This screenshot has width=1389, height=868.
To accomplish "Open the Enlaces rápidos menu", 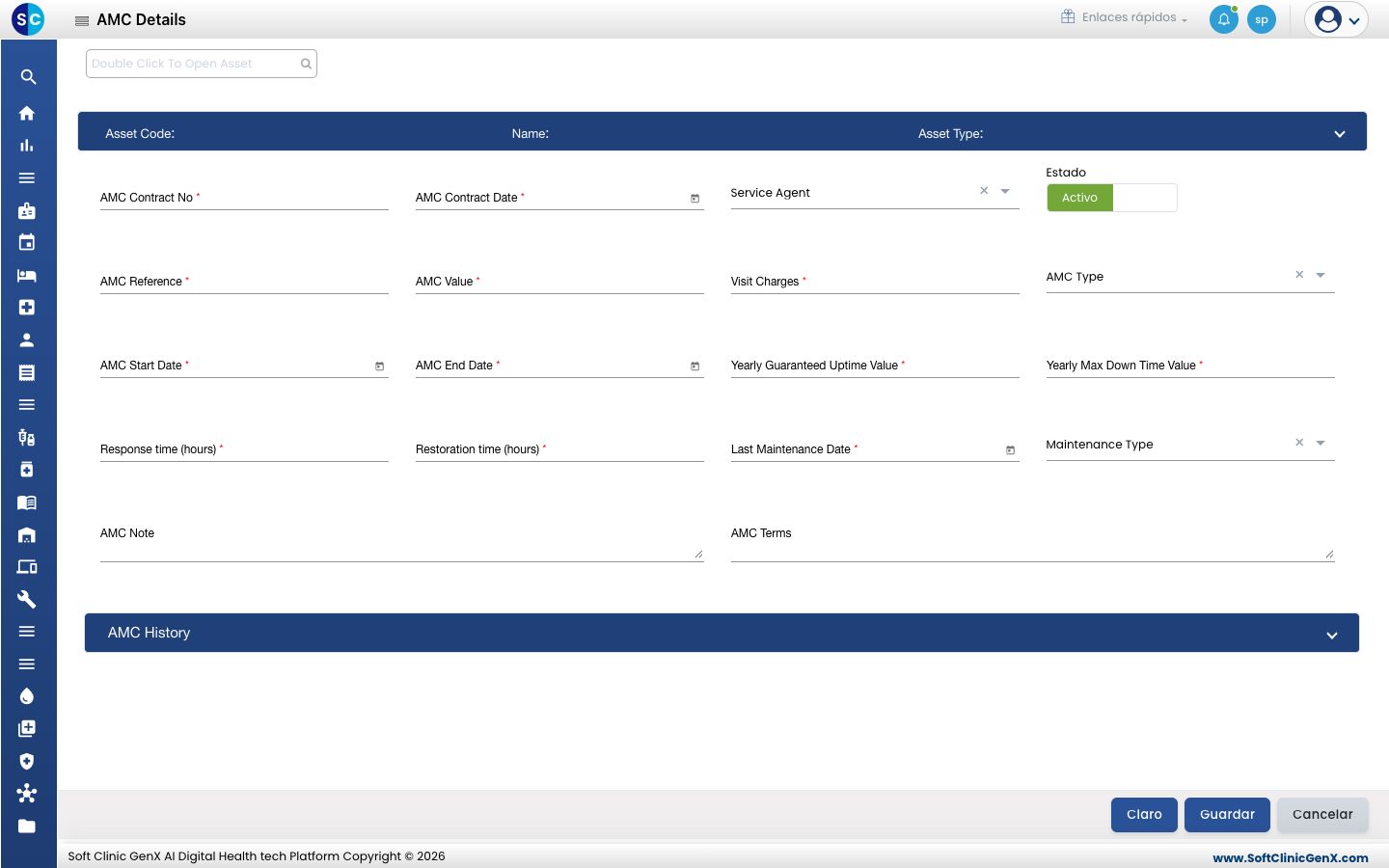I will tap(1125, 17).
